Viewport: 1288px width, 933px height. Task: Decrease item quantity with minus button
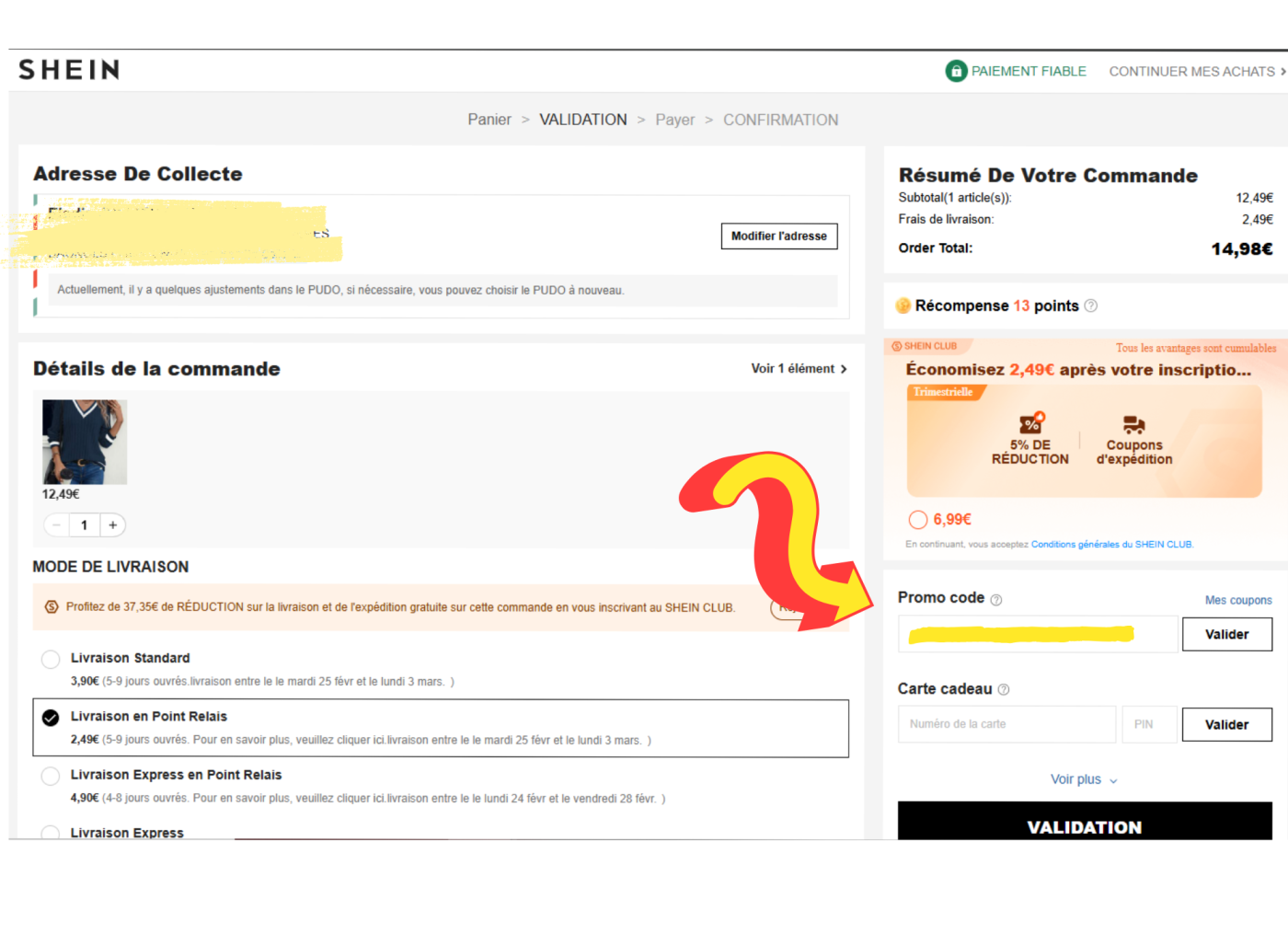57,525
